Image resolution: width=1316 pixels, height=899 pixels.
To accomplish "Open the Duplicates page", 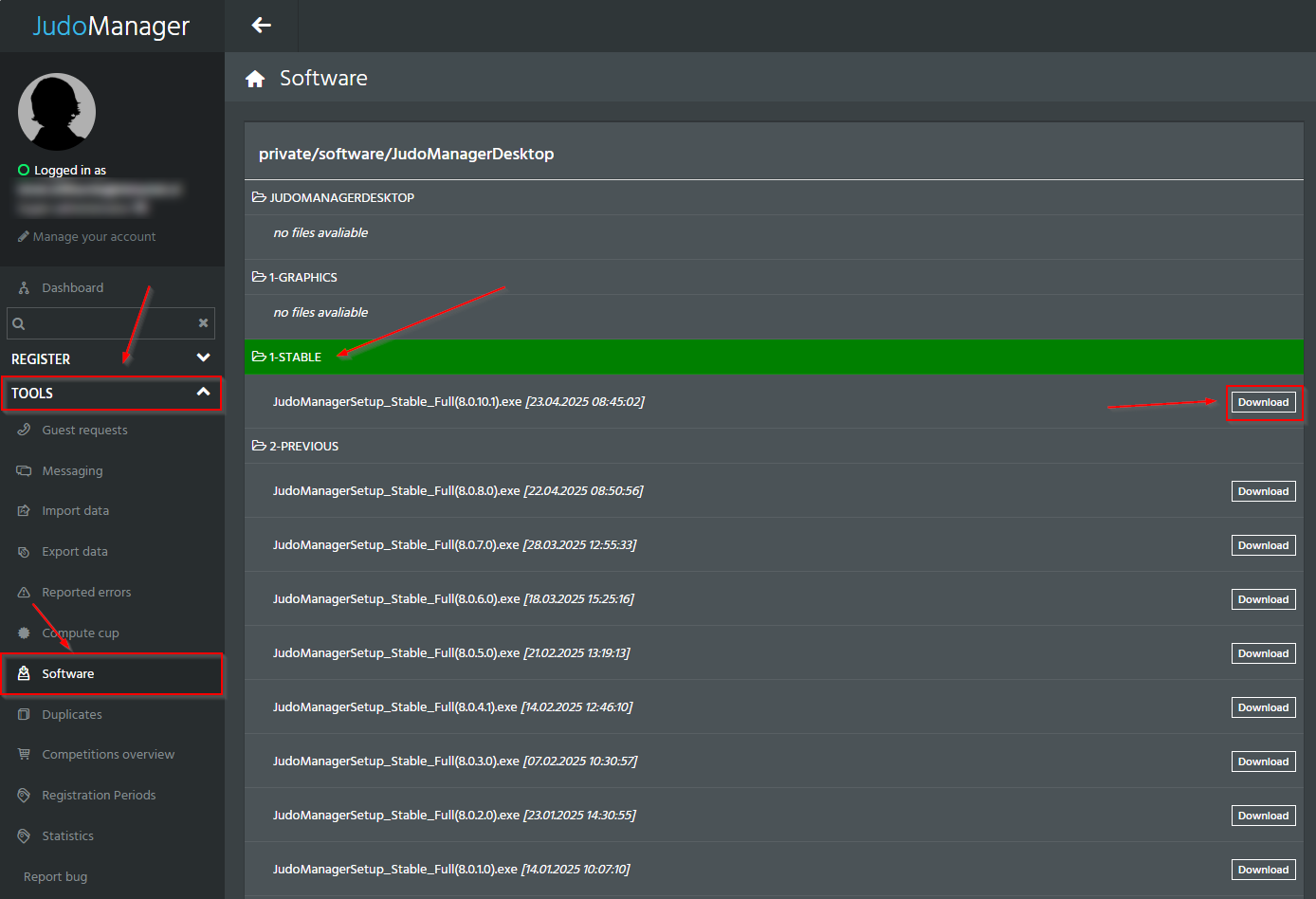I will 72,715.
